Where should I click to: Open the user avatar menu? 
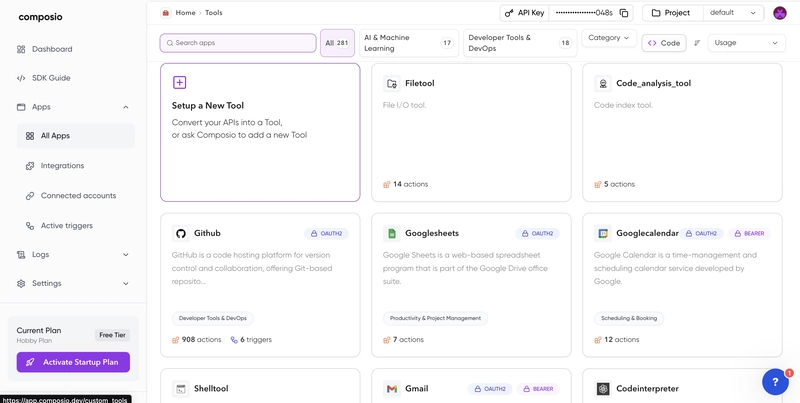point(780,13)
